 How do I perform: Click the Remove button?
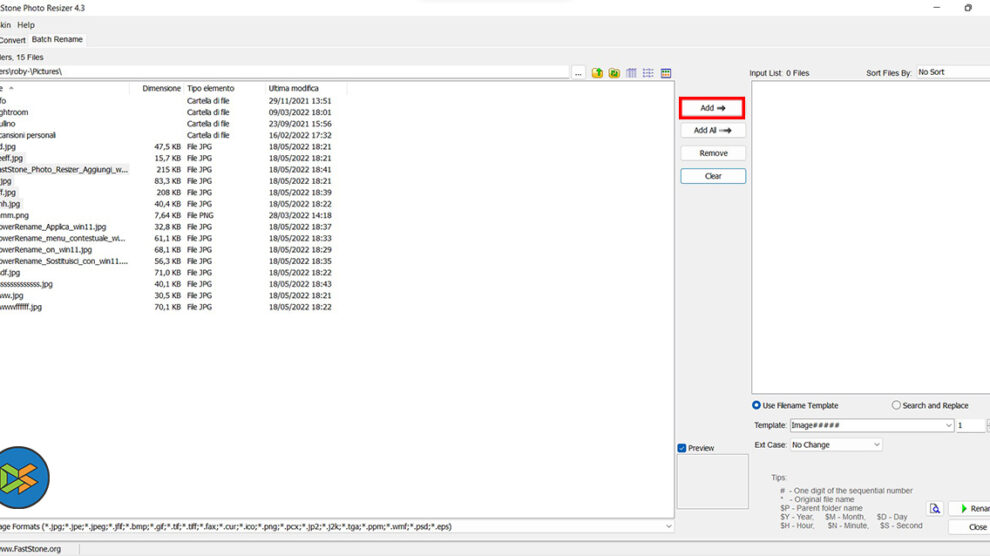(x=713, y=153)
